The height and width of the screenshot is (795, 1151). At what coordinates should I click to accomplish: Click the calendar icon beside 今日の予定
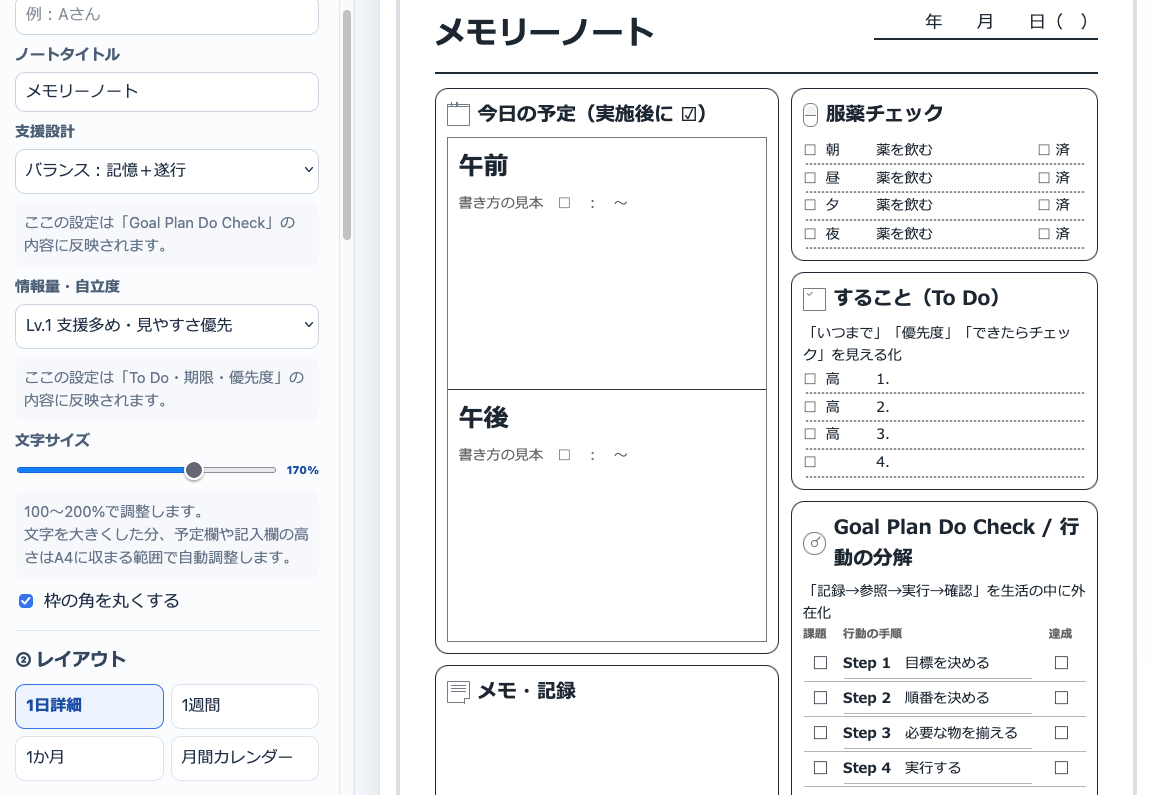pos(458,114)
